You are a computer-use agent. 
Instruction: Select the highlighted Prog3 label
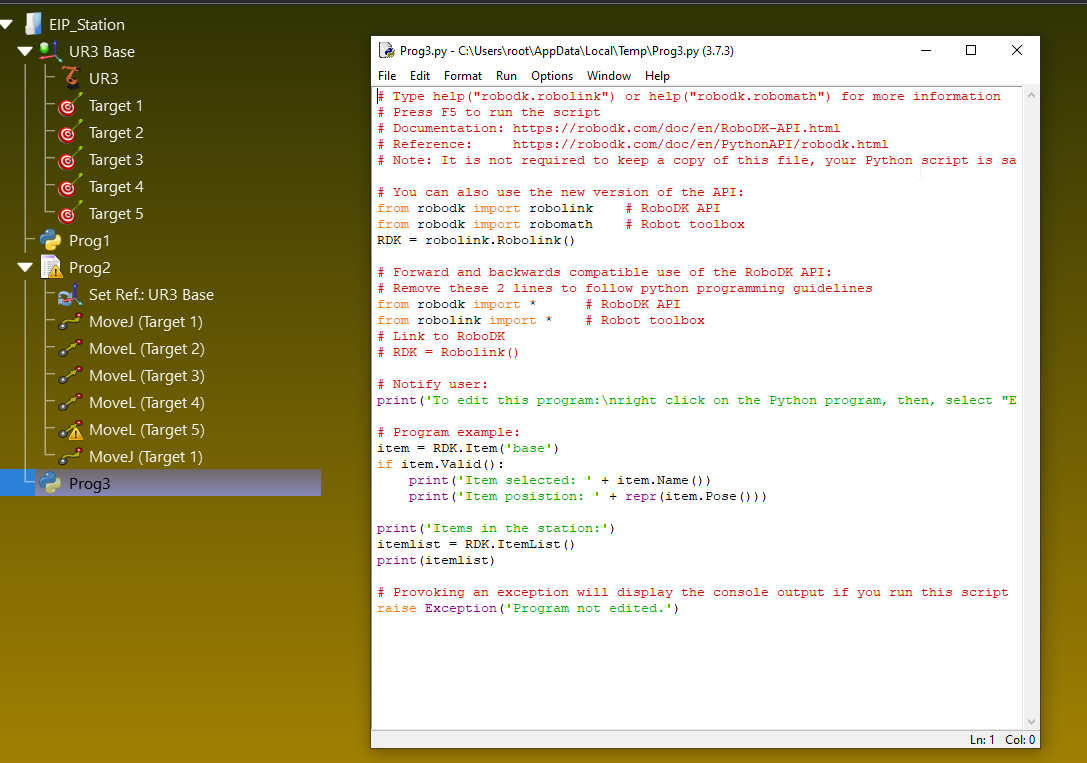coord(89,484)
